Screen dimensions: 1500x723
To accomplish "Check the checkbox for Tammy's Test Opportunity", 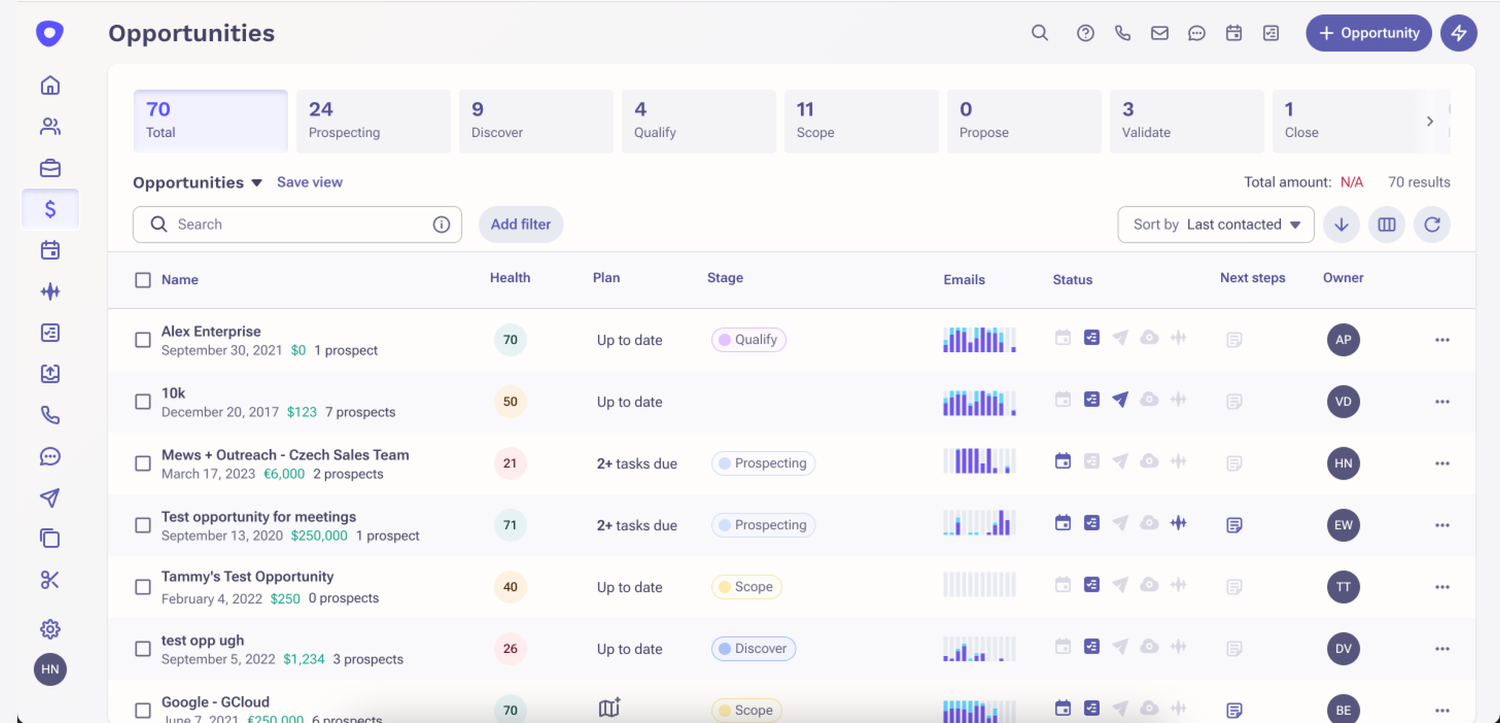I will (x=143, y=587).
